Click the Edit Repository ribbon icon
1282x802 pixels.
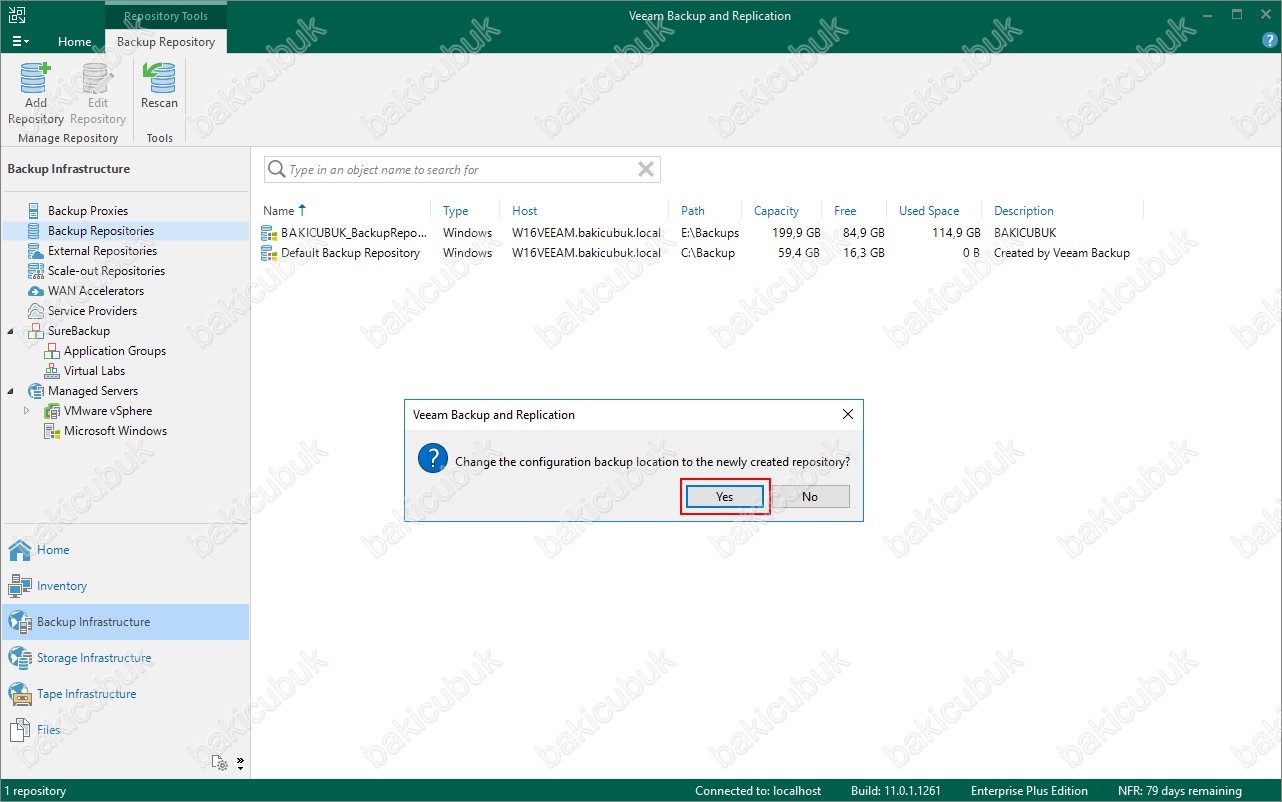tap(97, 93)
